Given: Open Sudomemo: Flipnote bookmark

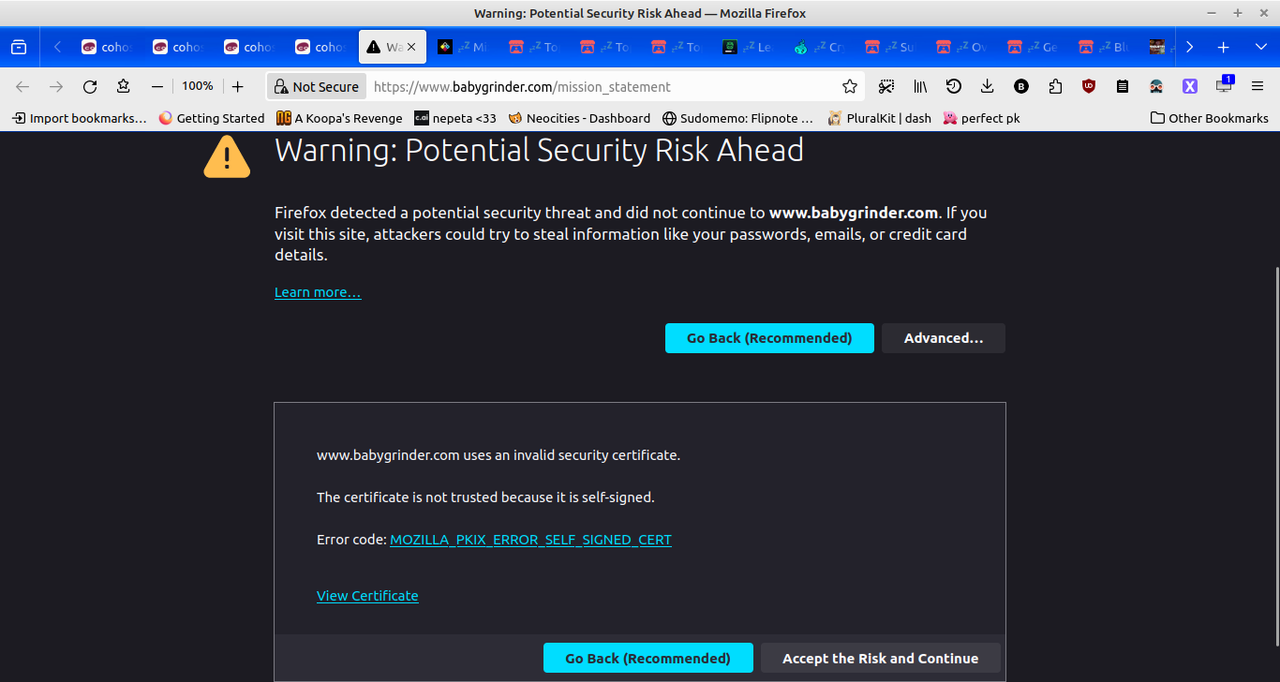Looking at the screenshot, I should [738, 118].
